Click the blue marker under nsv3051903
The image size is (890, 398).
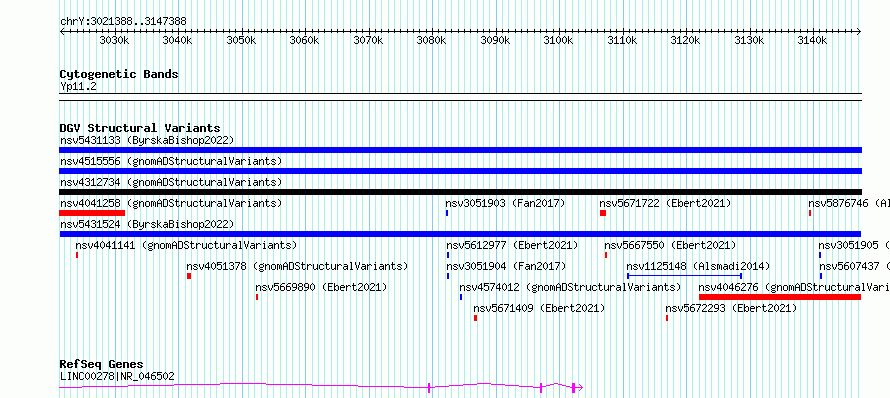click(447, 213)
